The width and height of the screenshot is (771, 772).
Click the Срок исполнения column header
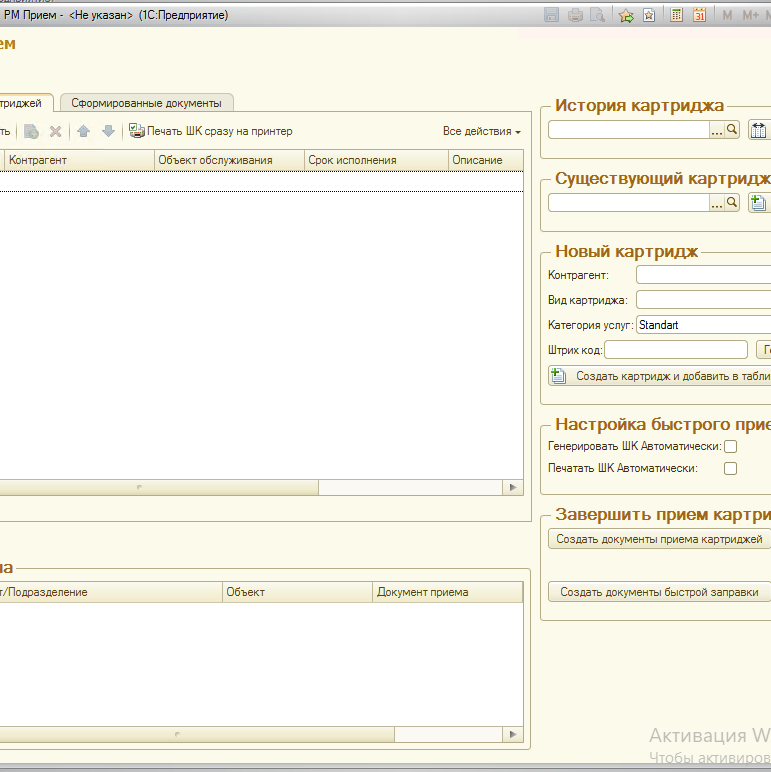click(x=376, y=161)
